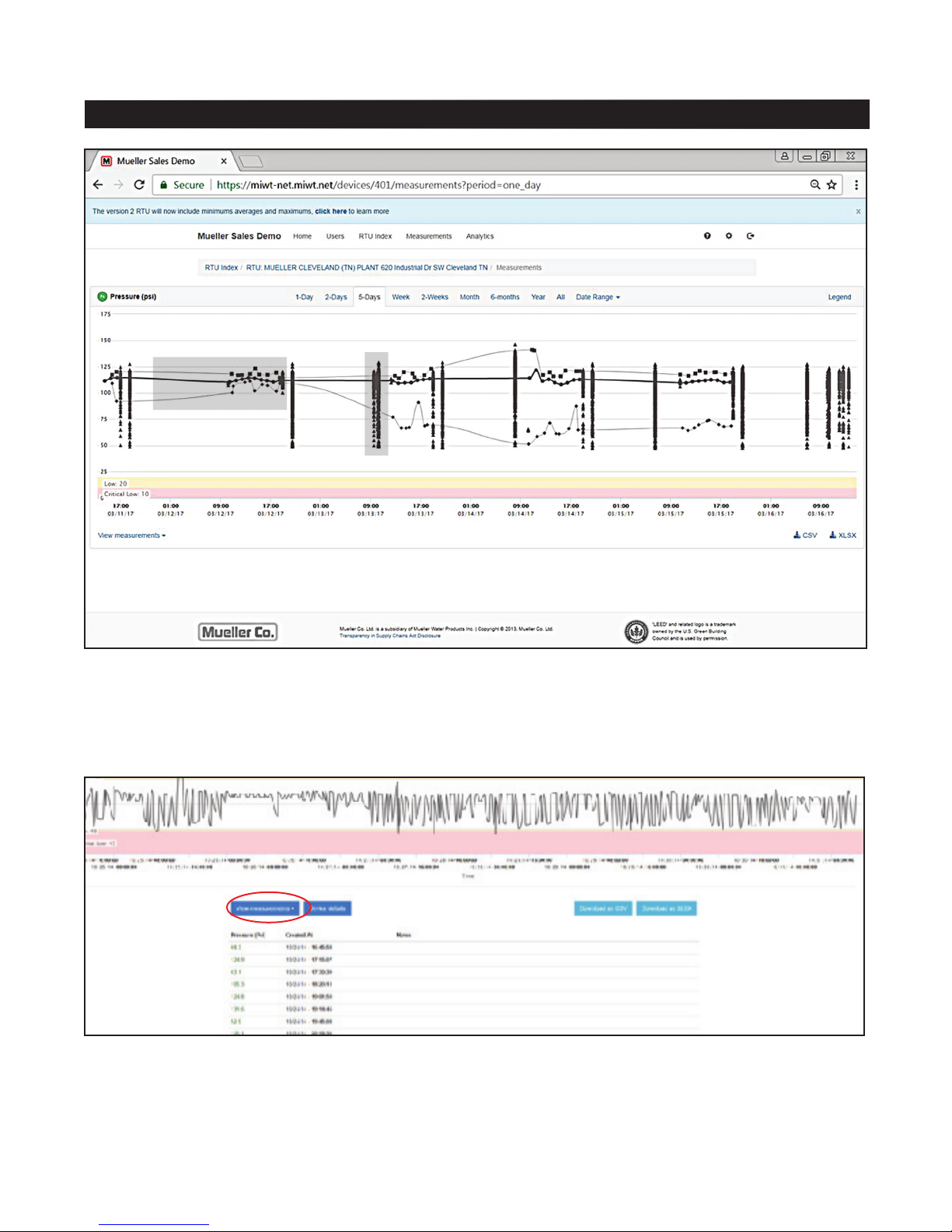Open the Analytics menu item
Image resolution: width=952 pixels, height=1232 pixels.
click(479, 236)
